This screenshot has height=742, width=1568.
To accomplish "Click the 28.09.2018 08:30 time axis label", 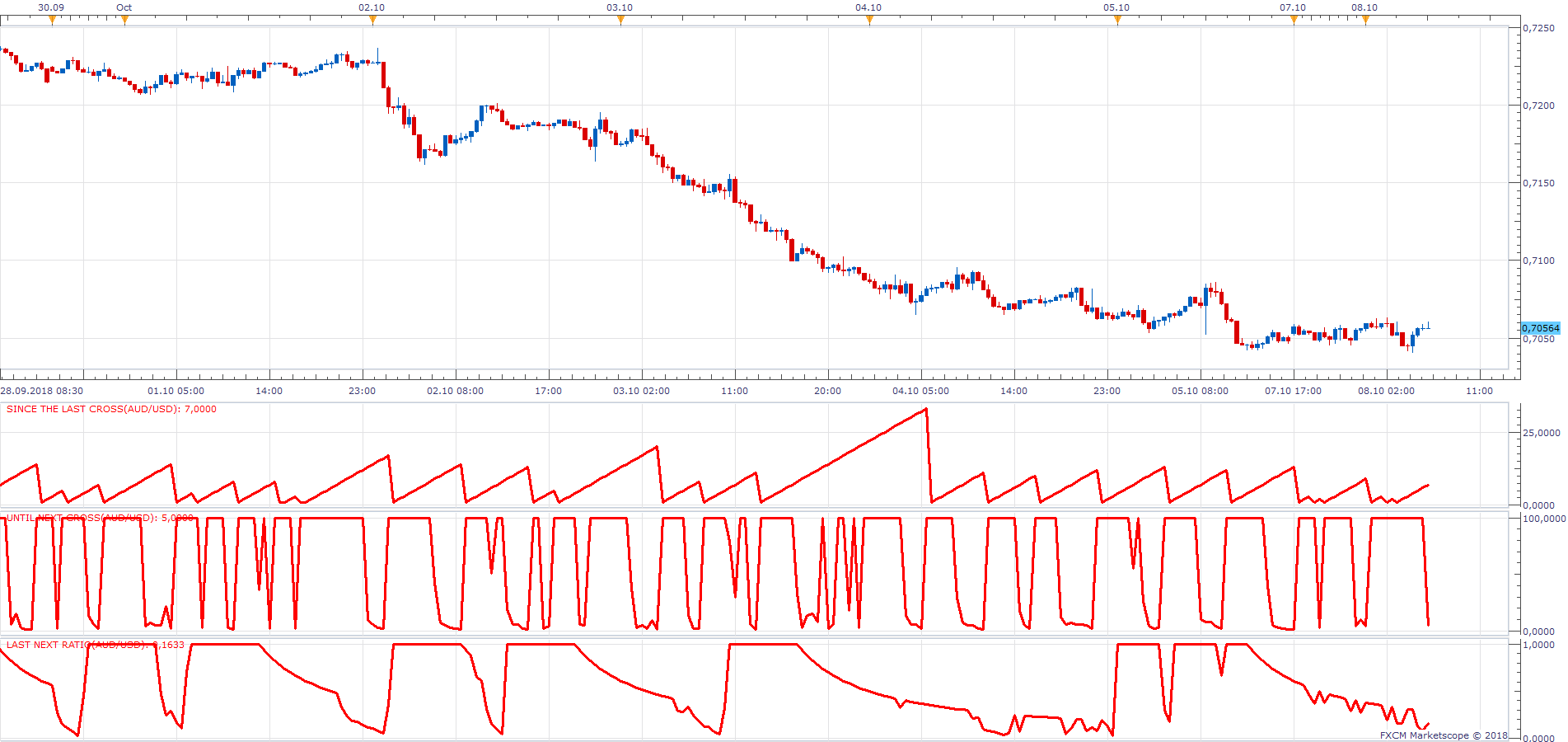I will tap(41, 391).
